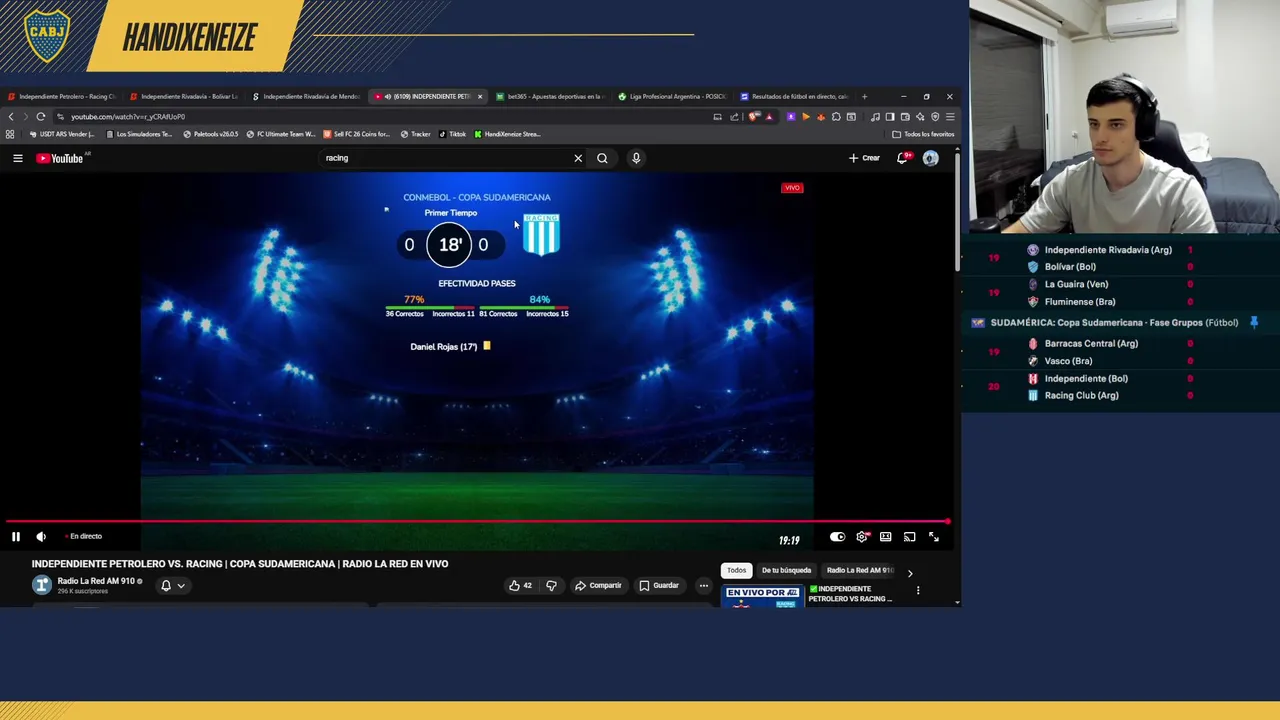Start voice search with microphone

point(636,158)
